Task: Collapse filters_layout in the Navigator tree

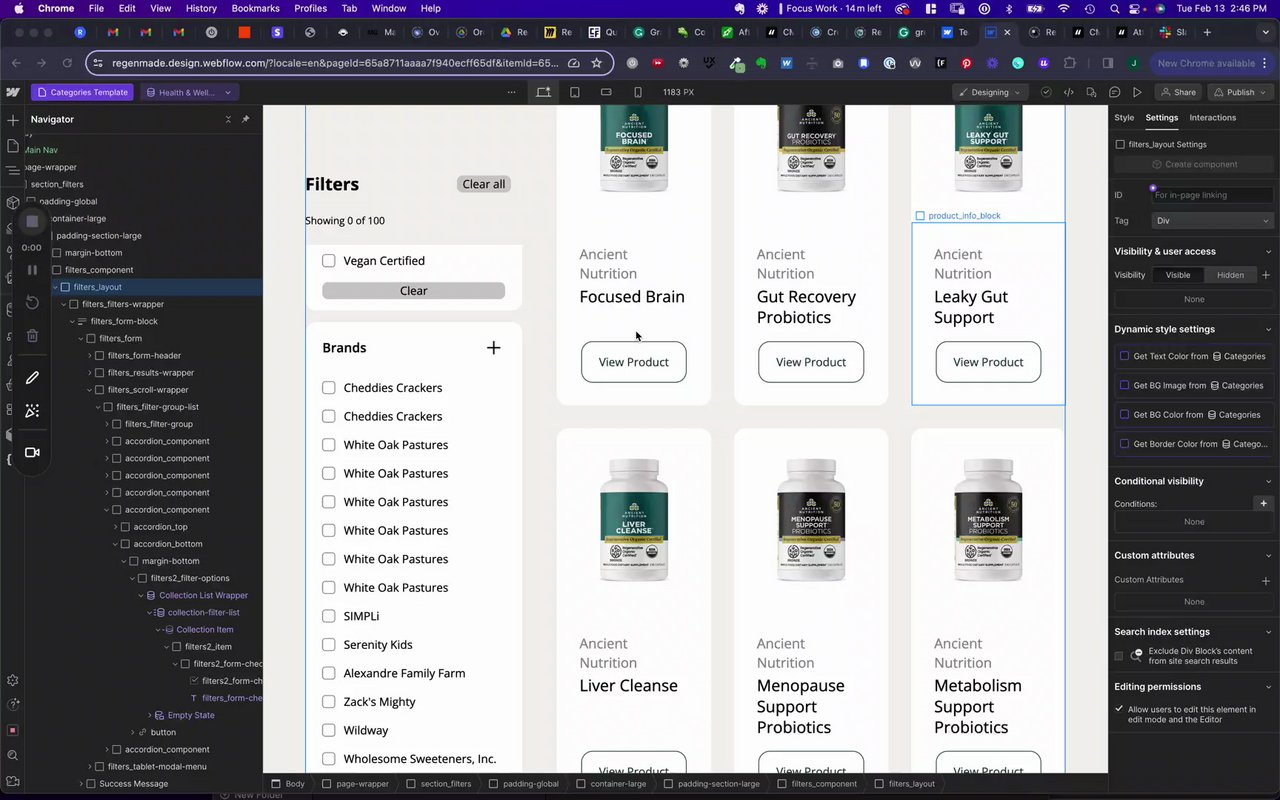Action: (x=56, y=288)
